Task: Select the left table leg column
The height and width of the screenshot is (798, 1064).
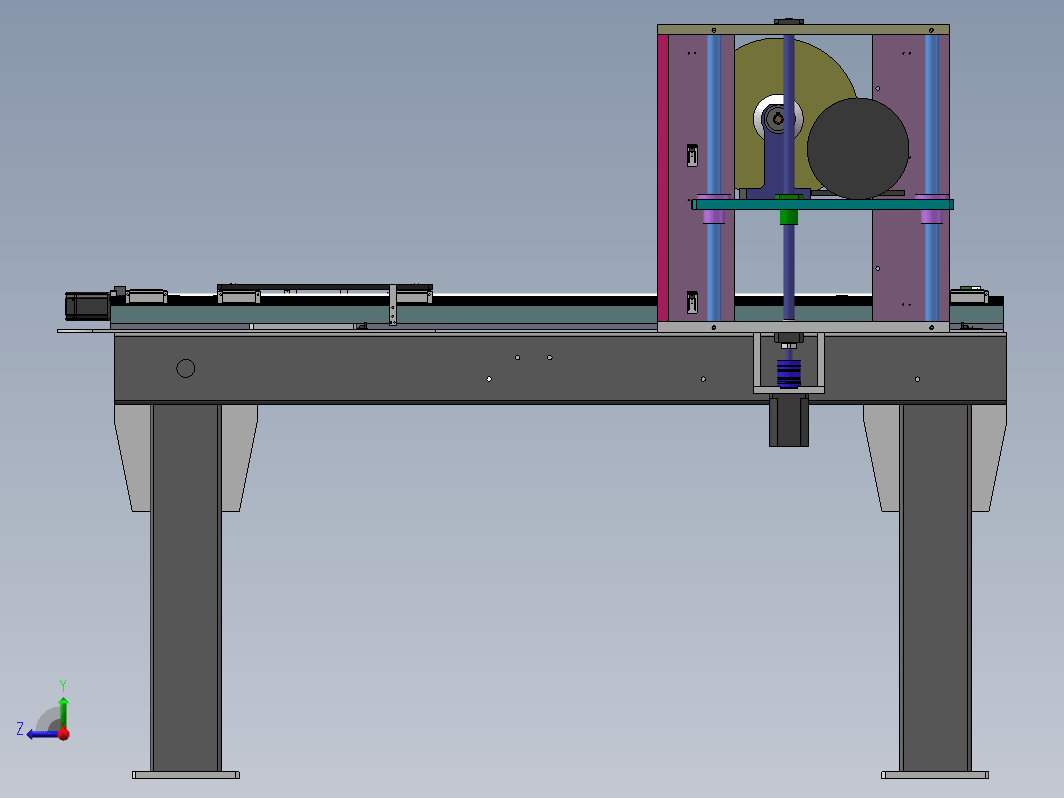Action: coord(186,588)
